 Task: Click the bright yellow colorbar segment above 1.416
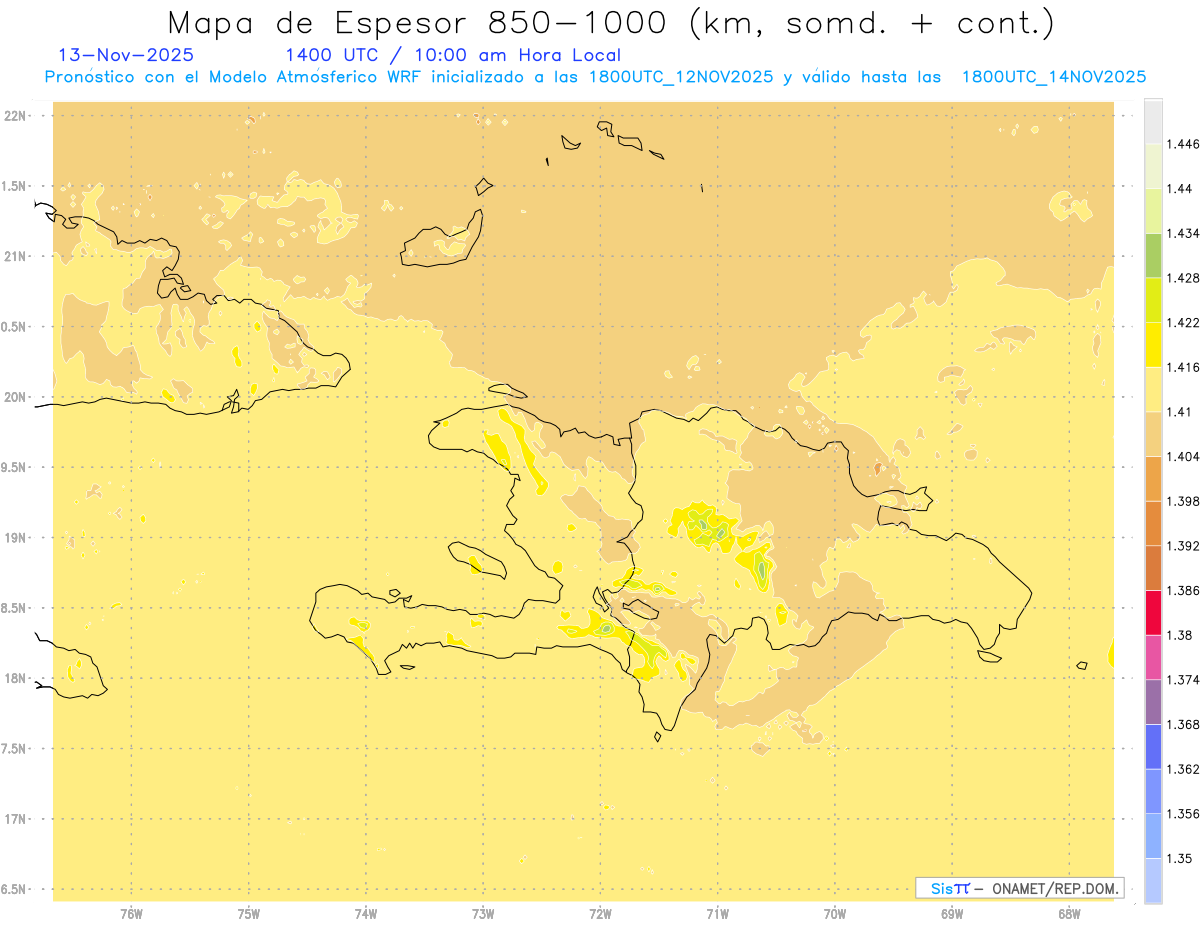pos(1153,344)
